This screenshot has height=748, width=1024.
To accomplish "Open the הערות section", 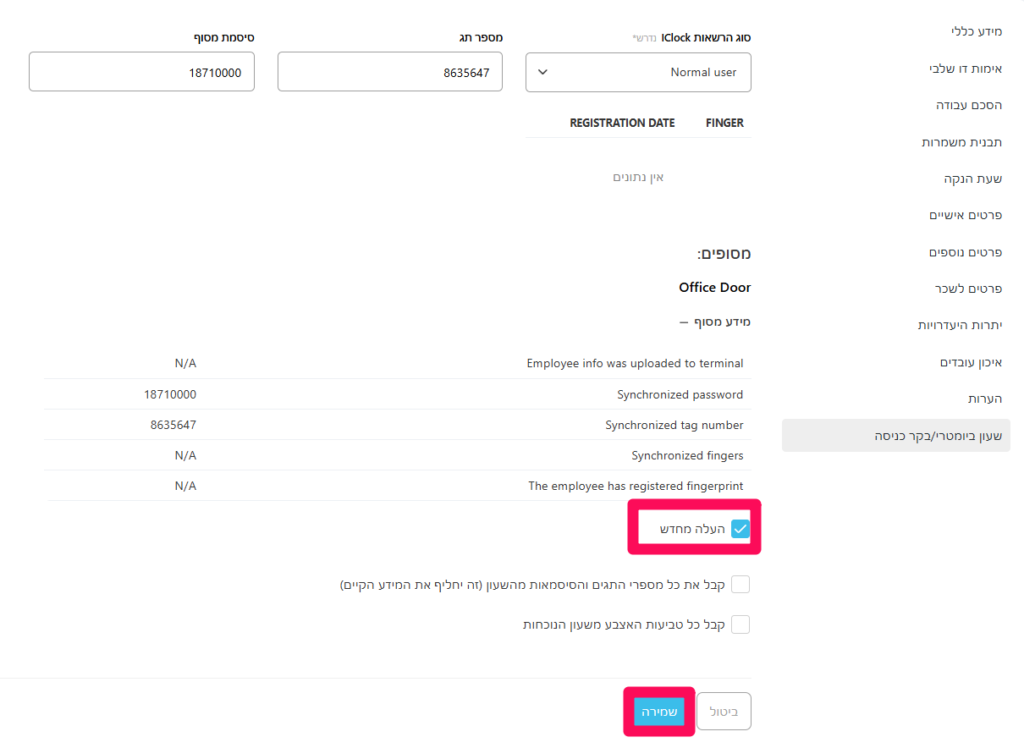I will [985, 398].
